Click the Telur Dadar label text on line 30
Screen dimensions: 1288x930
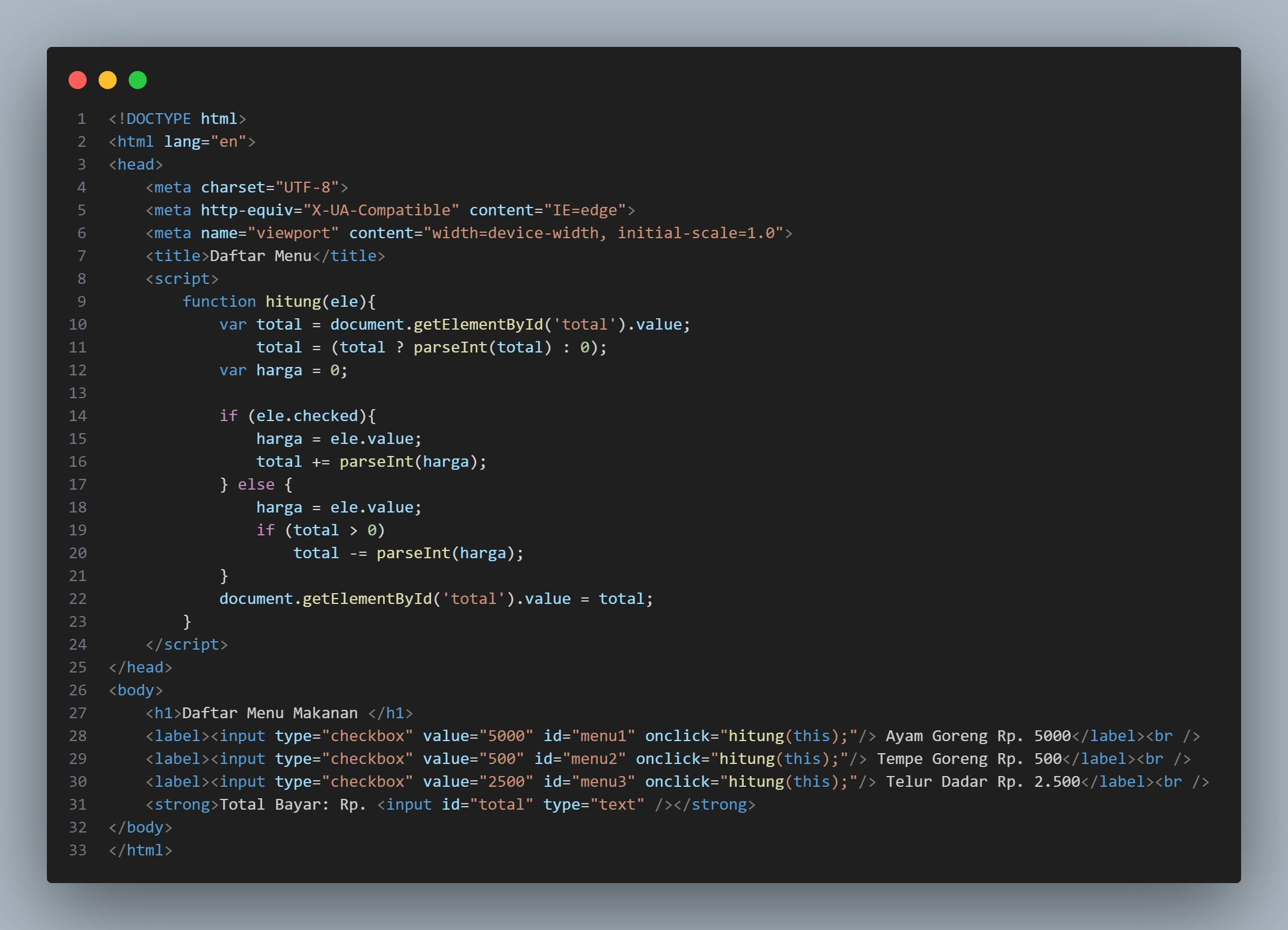tap(940, 781)
